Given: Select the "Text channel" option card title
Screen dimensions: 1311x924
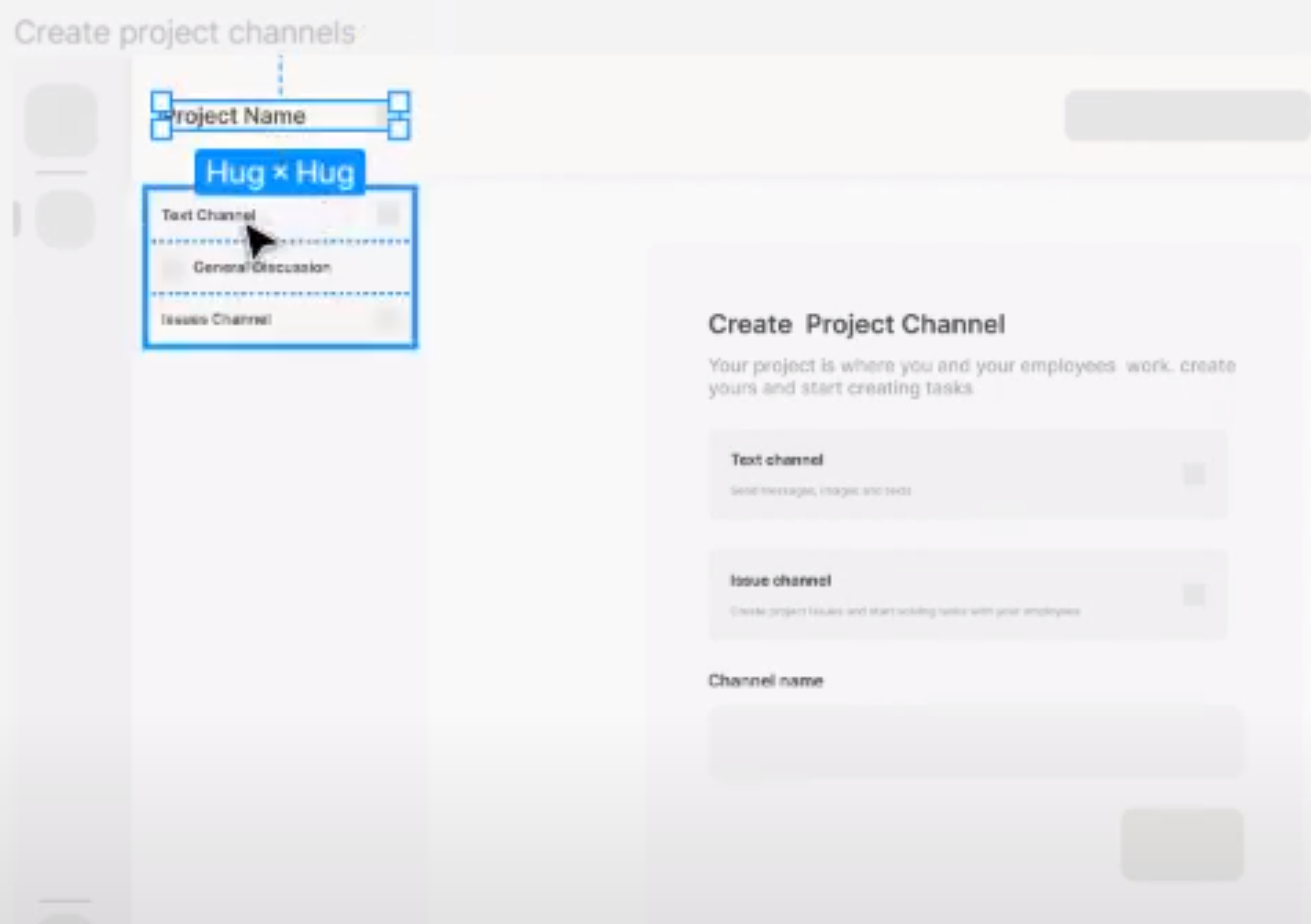Looking at the screenshot, I should click(777, 460).
